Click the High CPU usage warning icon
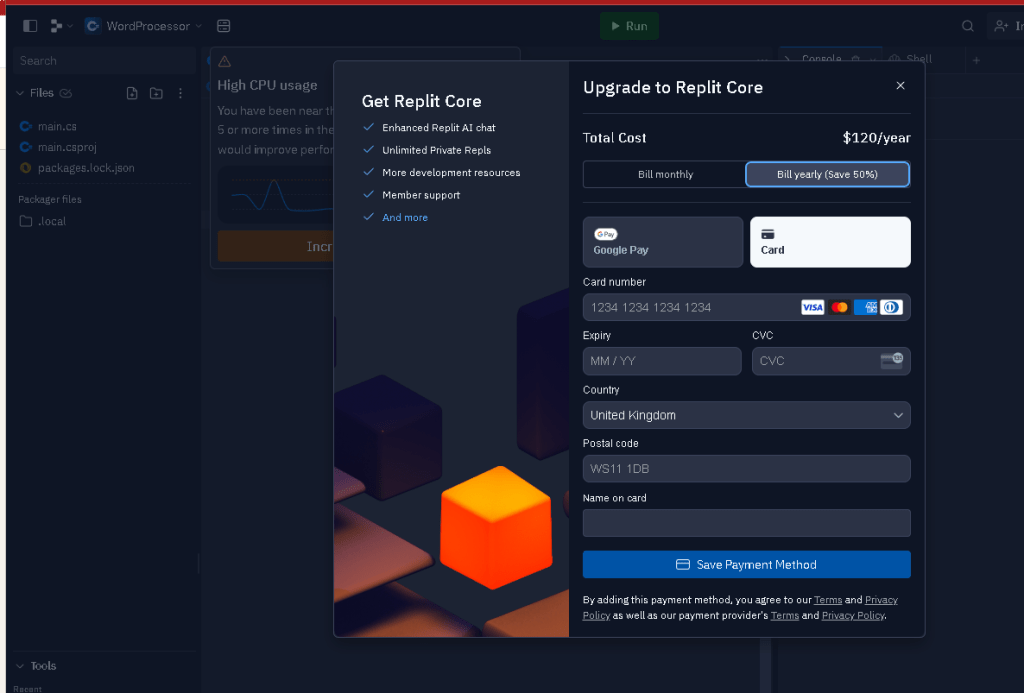 point(224,61)
